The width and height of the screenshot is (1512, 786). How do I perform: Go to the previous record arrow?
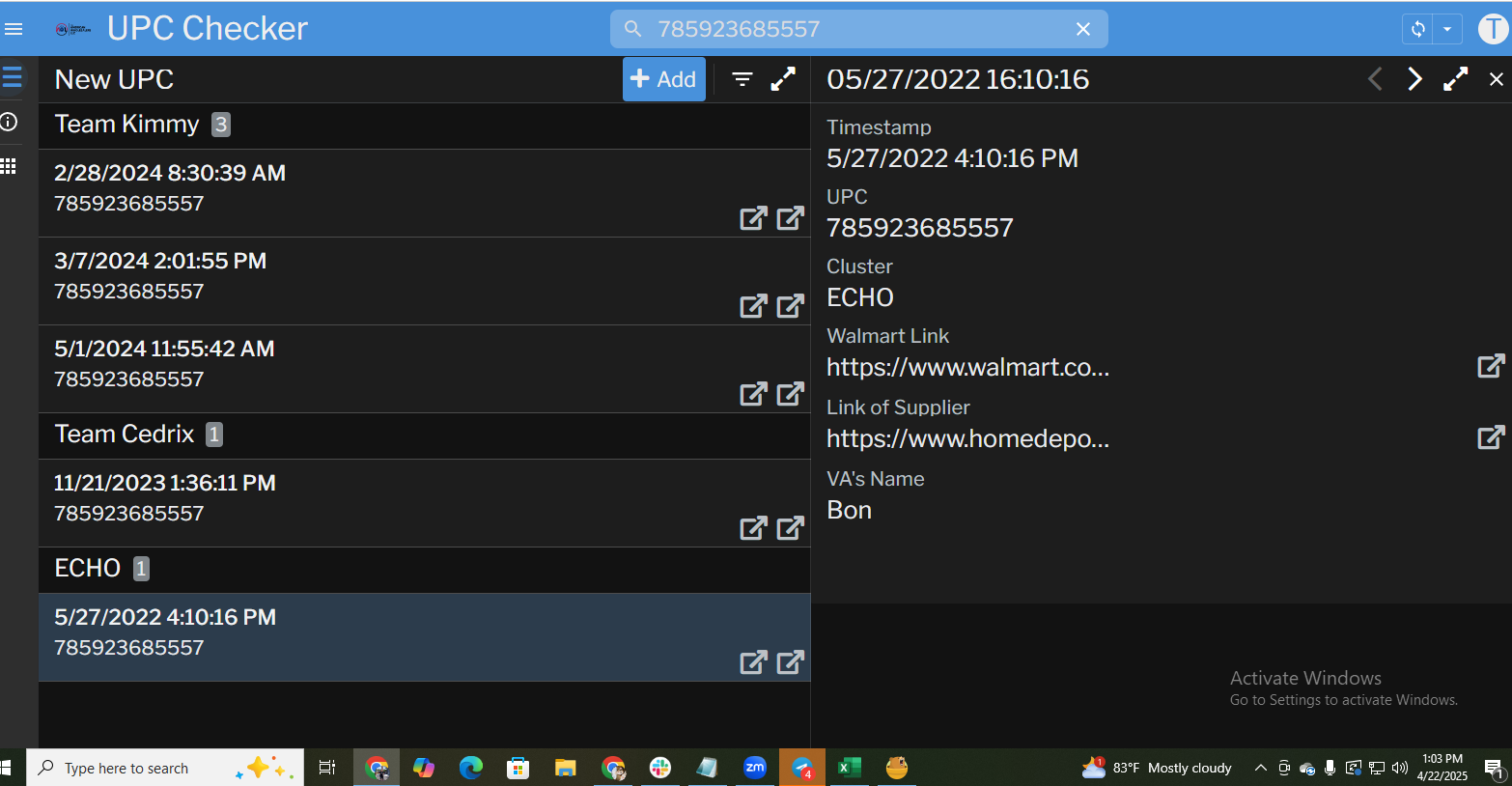pyautogui.click(x=1376, y=79)
